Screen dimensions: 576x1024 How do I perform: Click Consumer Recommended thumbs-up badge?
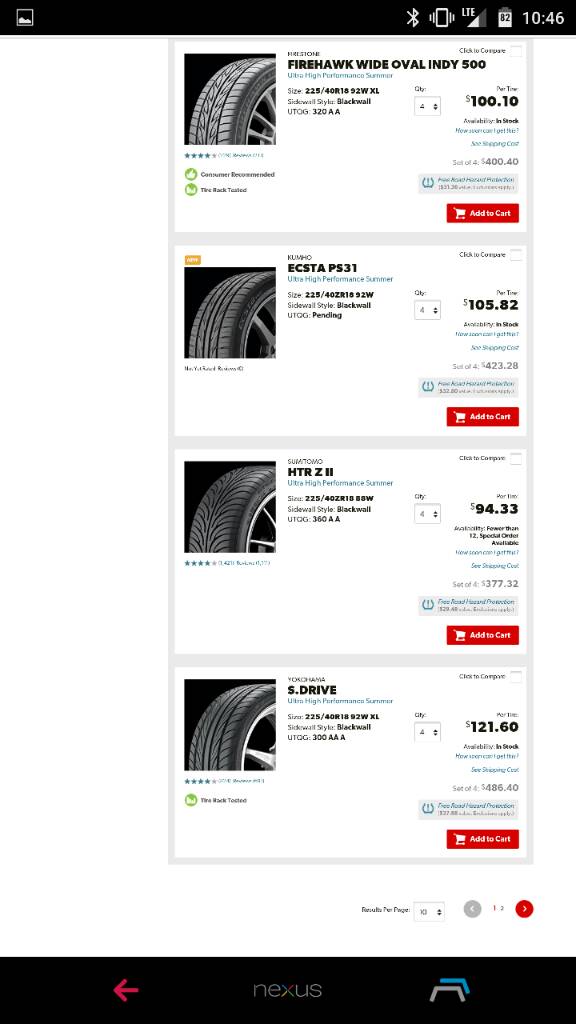click(191, 174)
